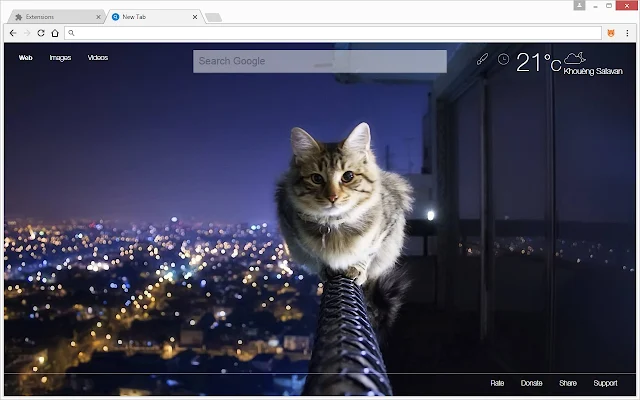Select the Videos search category

[98, 58]
